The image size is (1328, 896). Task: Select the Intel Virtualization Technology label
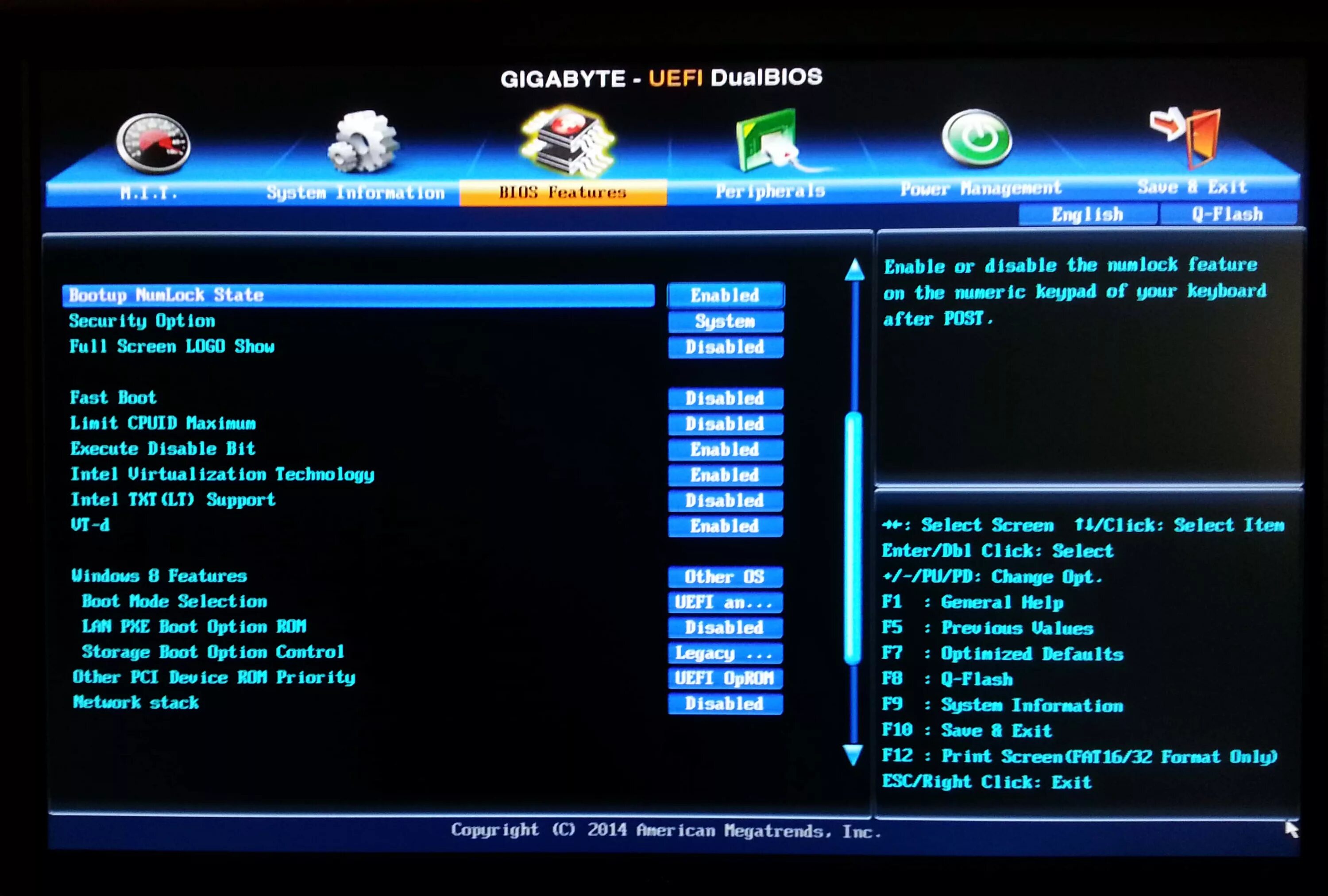222,474
